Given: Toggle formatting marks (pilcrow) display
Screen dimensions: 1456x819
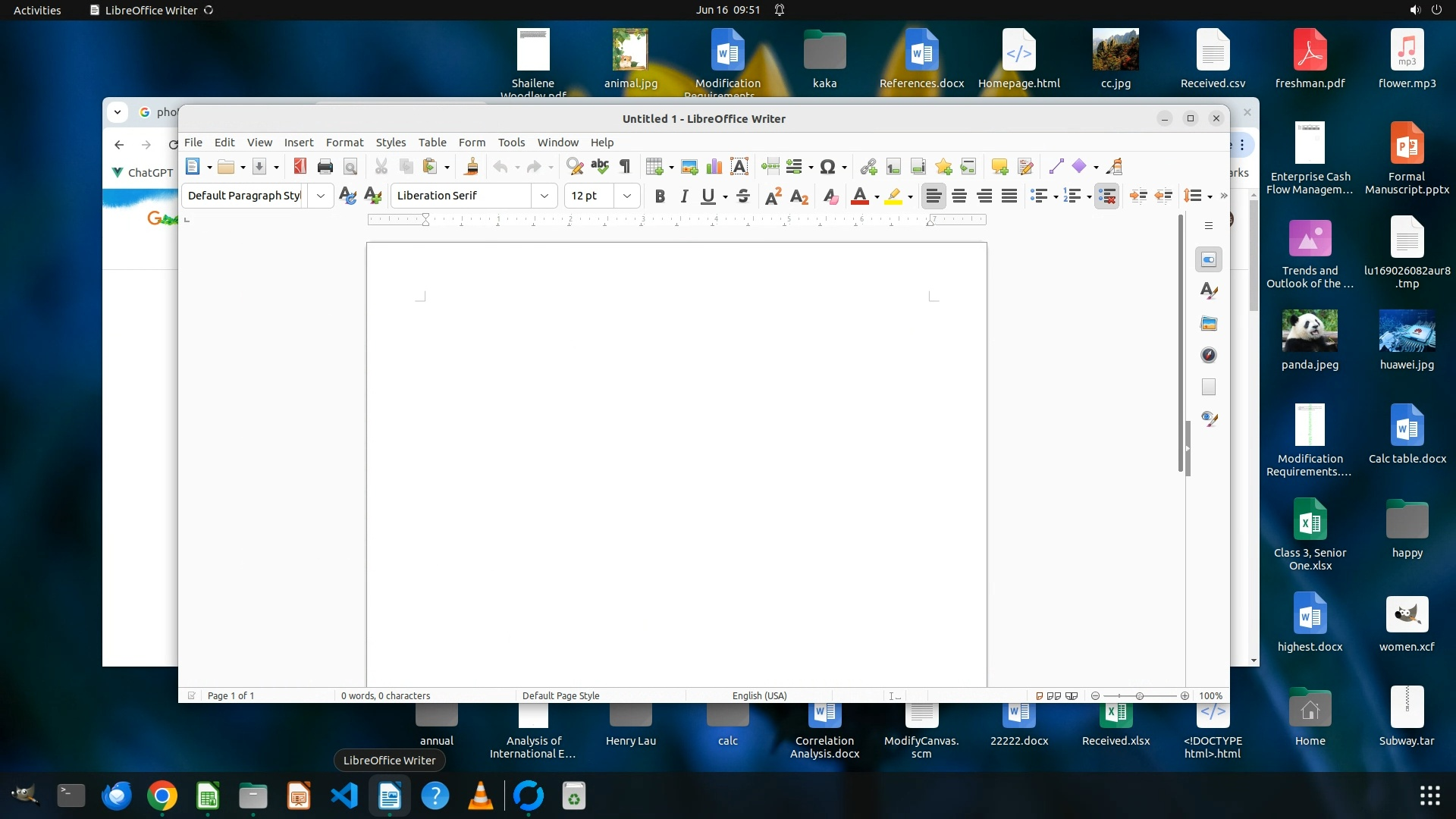Looking at the screenshot, I should tap(625, 167).
